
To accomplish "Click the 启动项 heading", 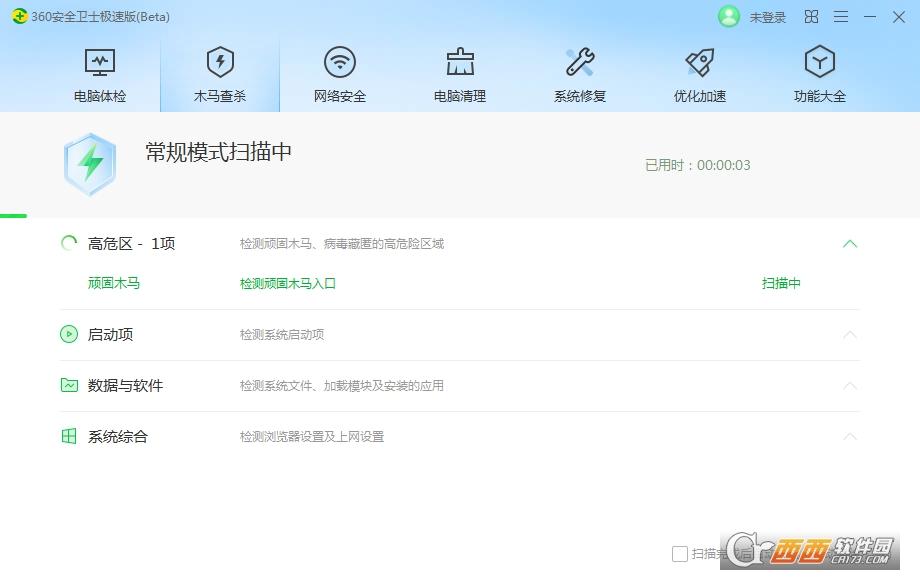I will pyautogui.click(x=110, y=334).
